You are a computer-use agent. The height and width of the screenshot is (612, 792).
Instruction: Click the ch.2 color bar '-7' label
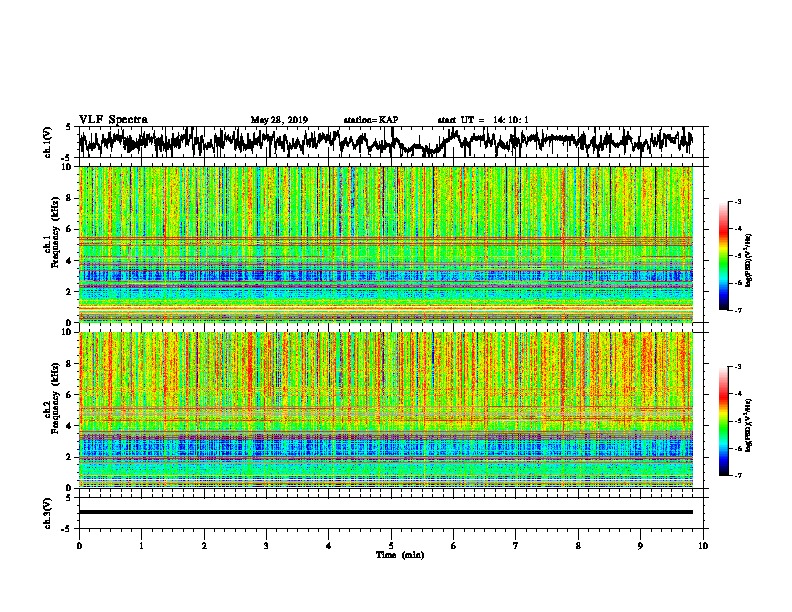pos(737,476)
